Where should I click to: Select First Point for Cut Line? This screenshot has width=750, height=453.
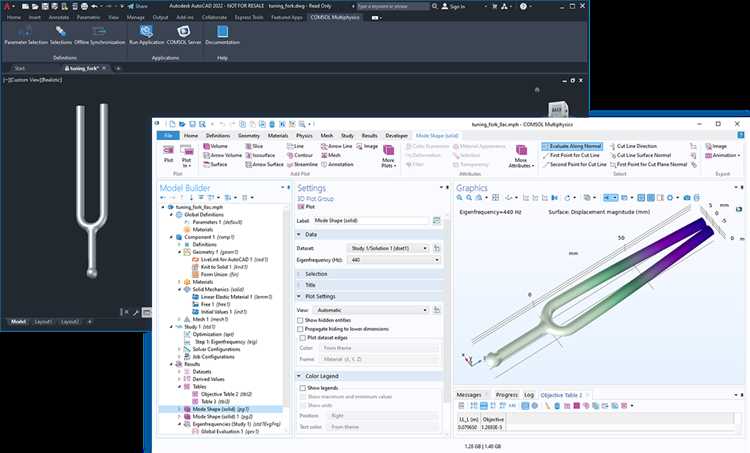pos(571,155)
